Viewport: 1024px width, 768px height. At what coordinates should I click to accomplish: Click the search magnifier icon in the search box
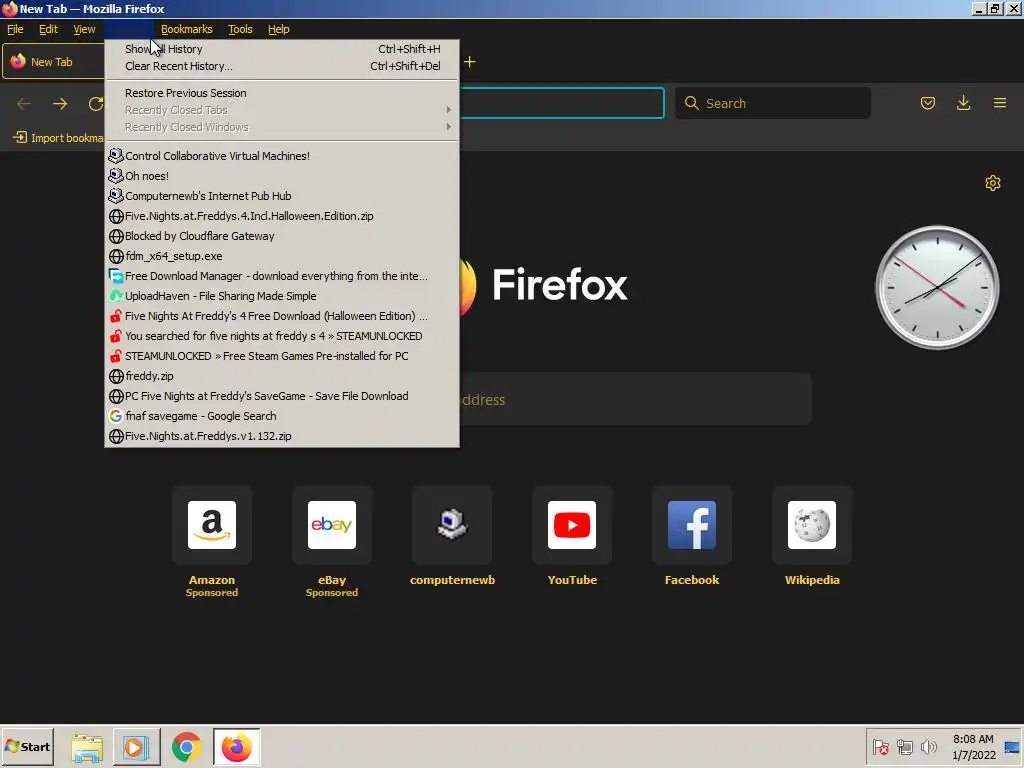tap(692, 103)
